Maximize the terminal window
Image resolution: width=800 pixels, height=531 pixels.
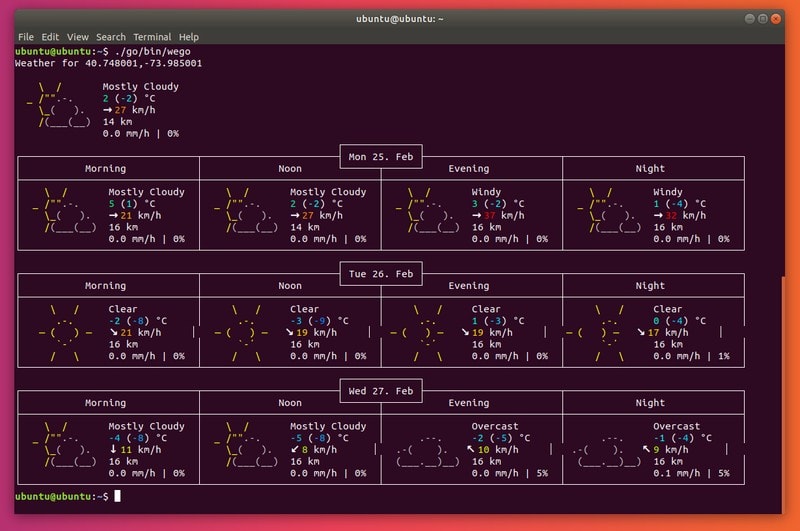click(x=762, y=18)
